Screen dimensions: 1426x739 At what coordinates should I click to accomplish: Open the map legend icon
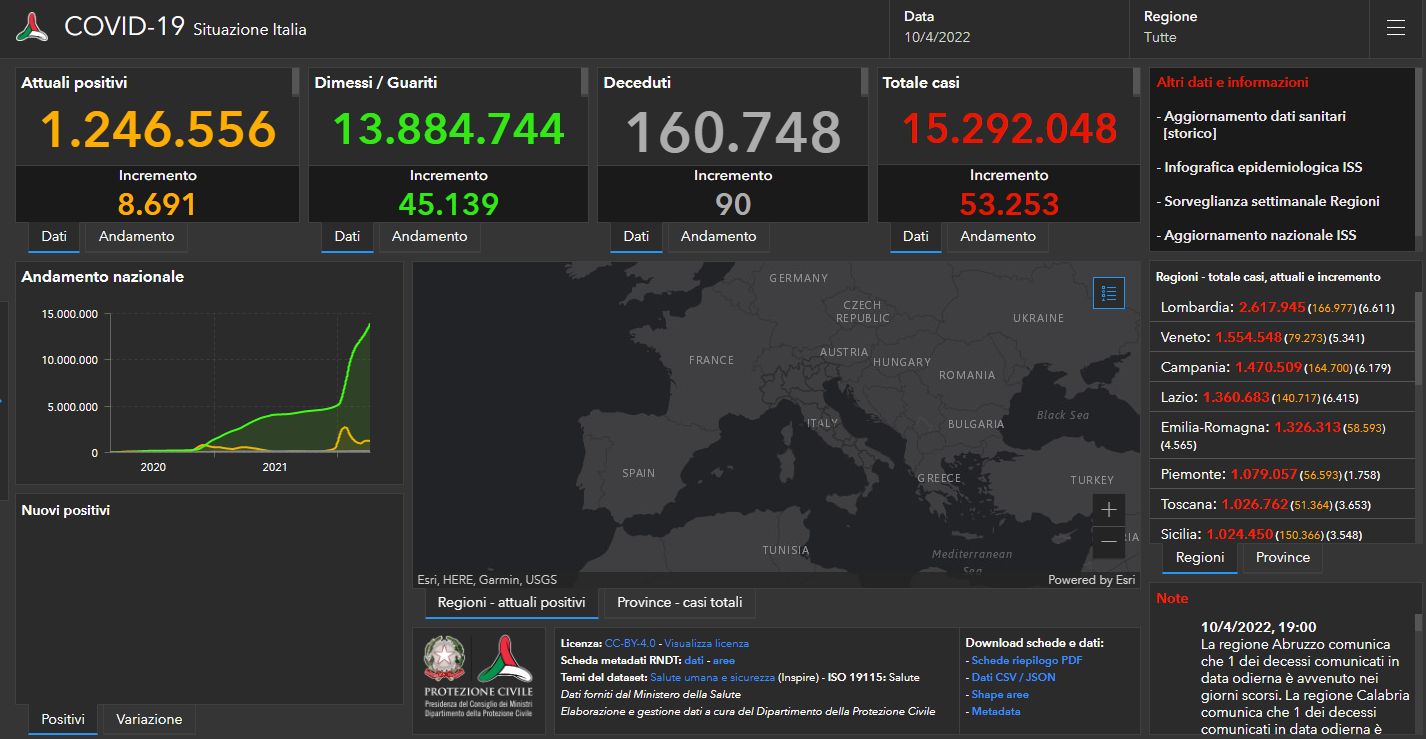[x=1108, y=293]
